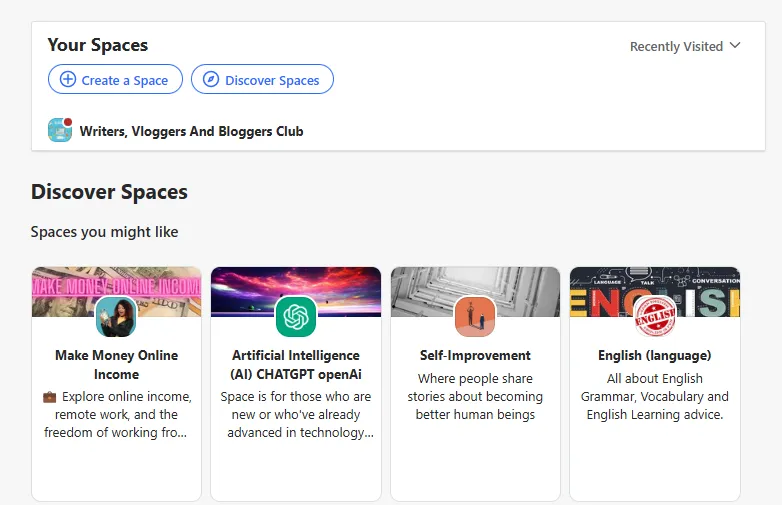The width and height of the screenshot is (782, 505).
Task: Click the 'Your Spaces' heading
Action: click(x=98, y=45)
